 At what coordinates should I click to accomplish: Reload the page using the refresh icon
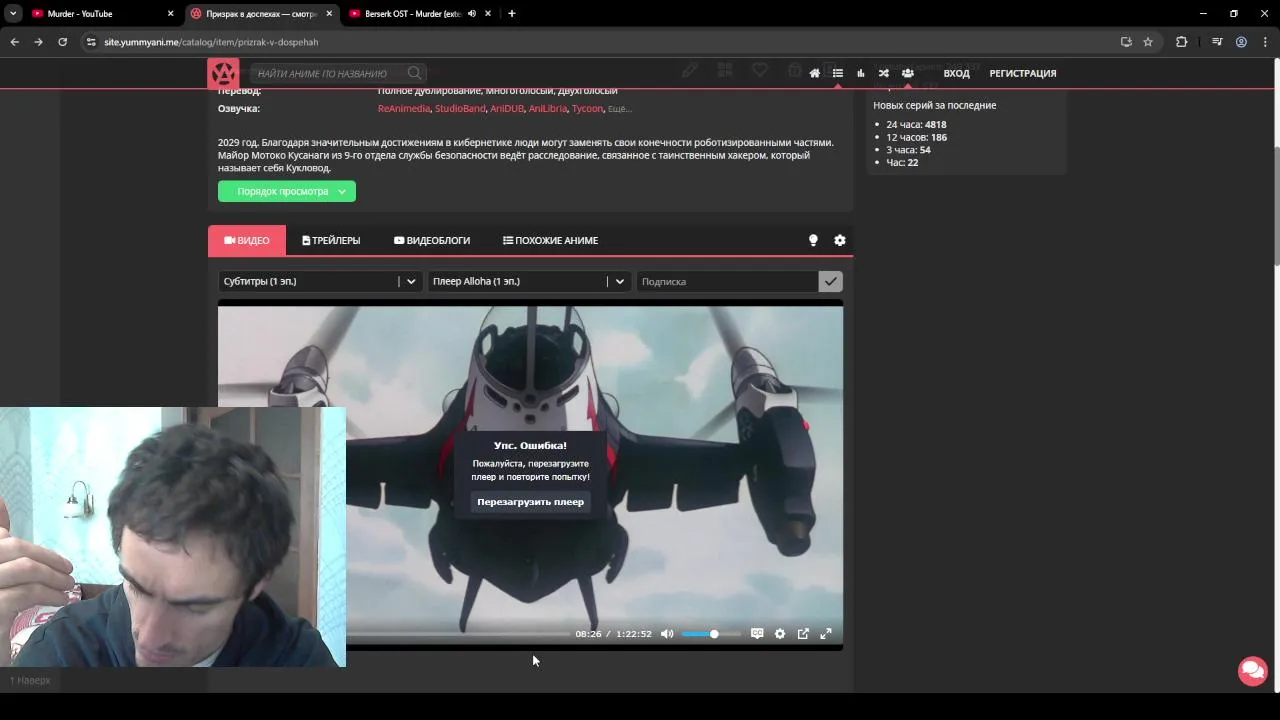click(x=62, y=42)
